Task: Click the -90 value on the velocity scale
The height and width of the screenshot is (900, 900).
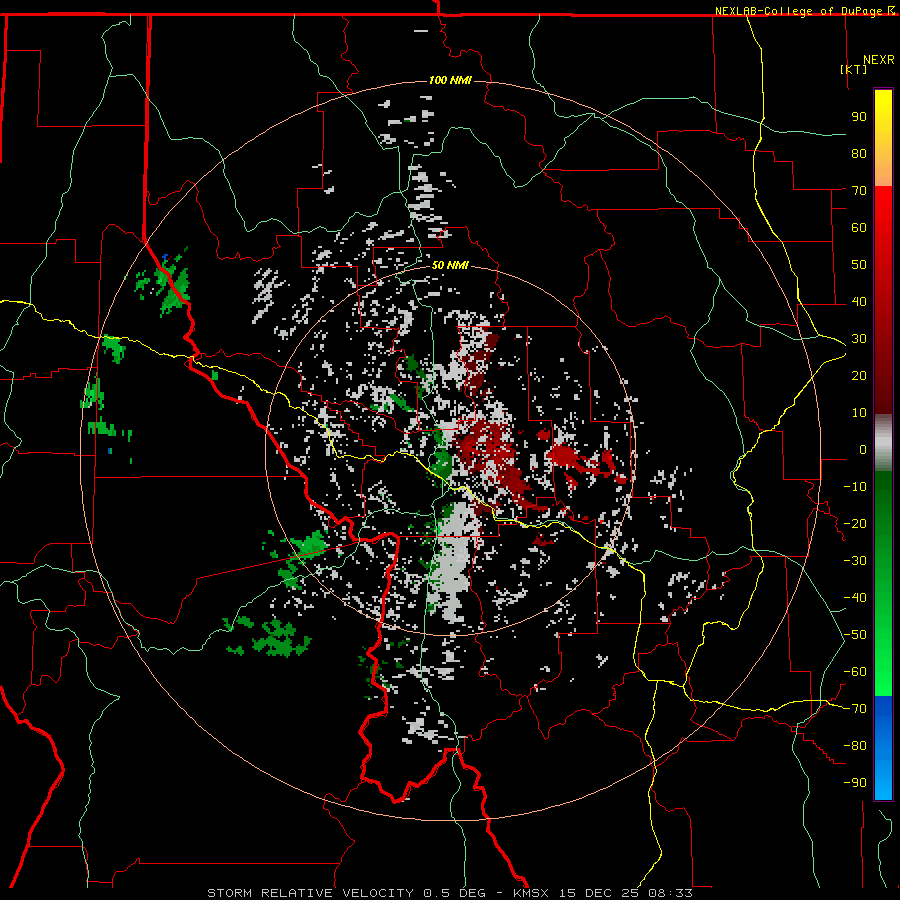Action: (x=855, y=783)
